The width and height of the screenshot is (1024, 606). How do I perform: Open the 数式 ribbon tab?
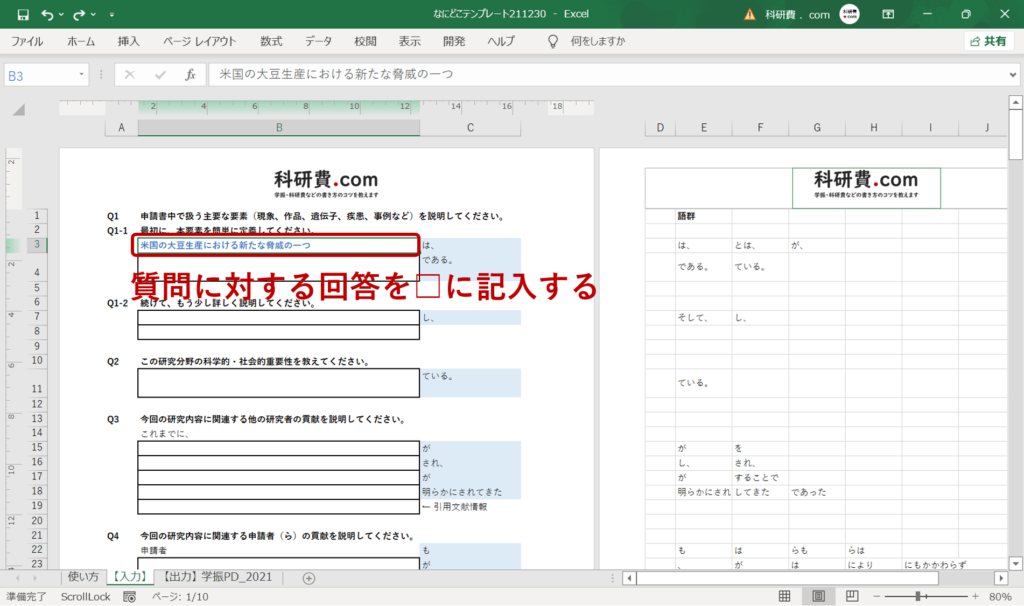(x=271, y=41)
